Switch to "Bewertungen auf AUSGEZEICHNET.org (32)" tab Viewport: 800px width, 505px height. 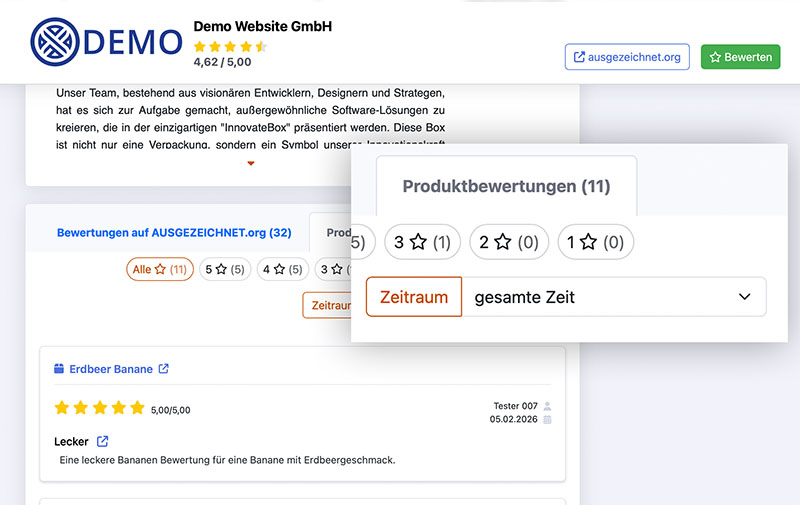click(174, 233)
